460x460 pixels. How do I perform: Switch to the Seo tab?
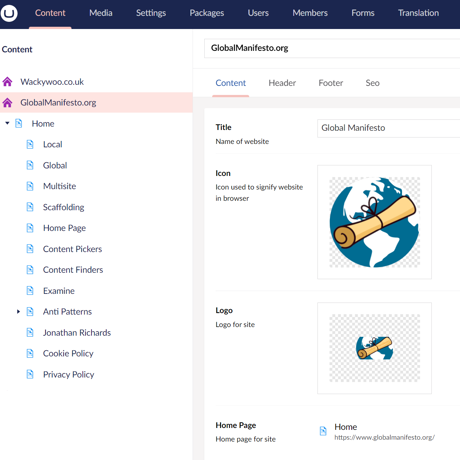coord(372,83)
